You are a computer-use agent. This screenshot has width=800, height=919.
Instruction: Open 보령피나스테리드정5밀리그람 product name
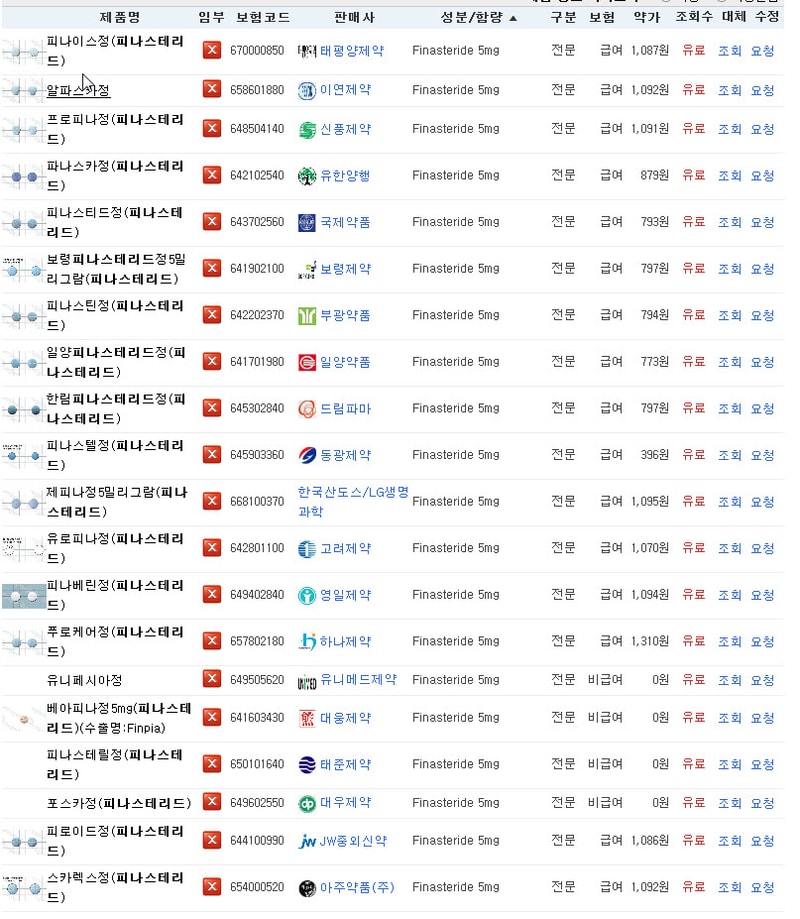pos(116,268)
